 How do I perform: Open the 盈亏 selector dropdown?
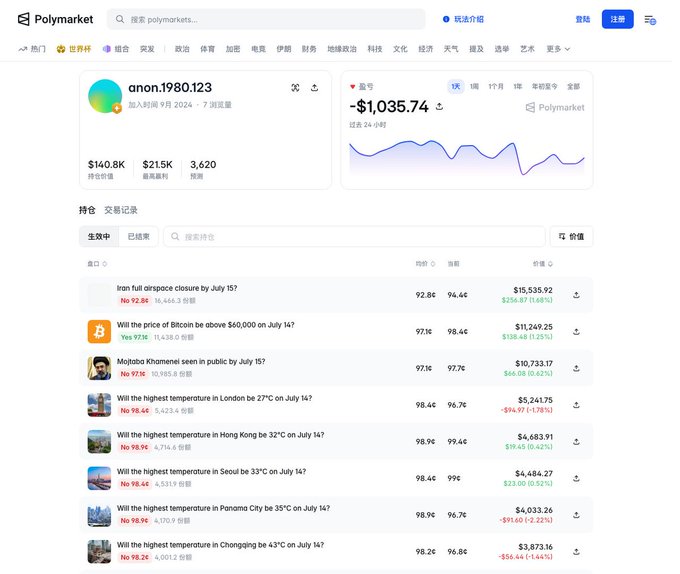pyautogui.click(x=362, y=86)
